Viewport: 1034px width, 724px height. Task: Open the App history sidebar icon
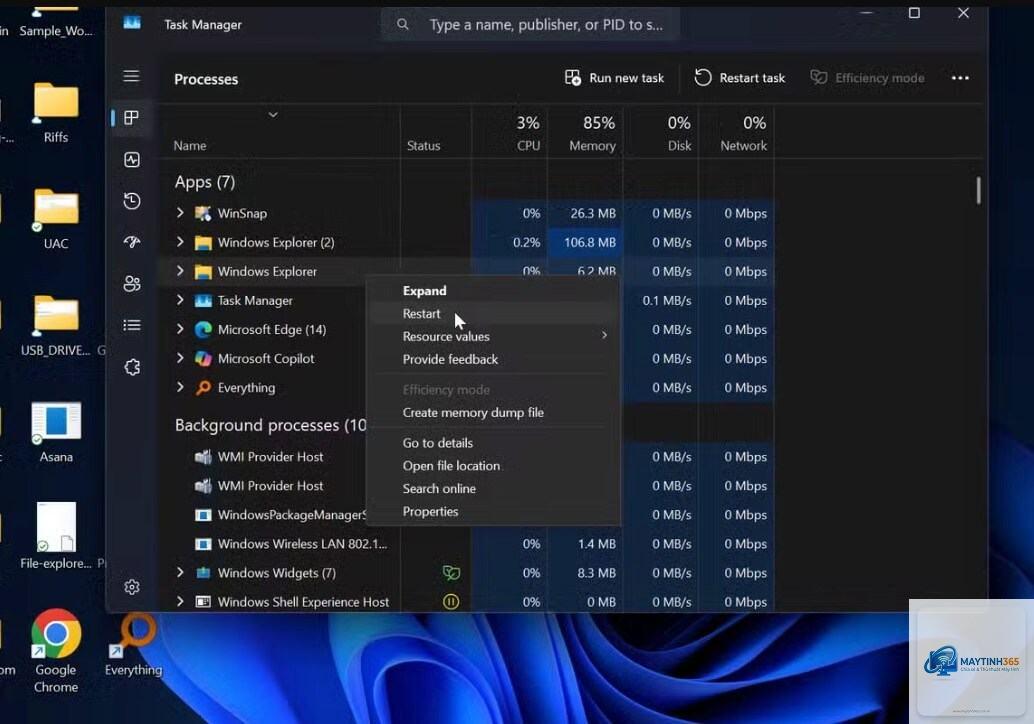click(131, 200)
